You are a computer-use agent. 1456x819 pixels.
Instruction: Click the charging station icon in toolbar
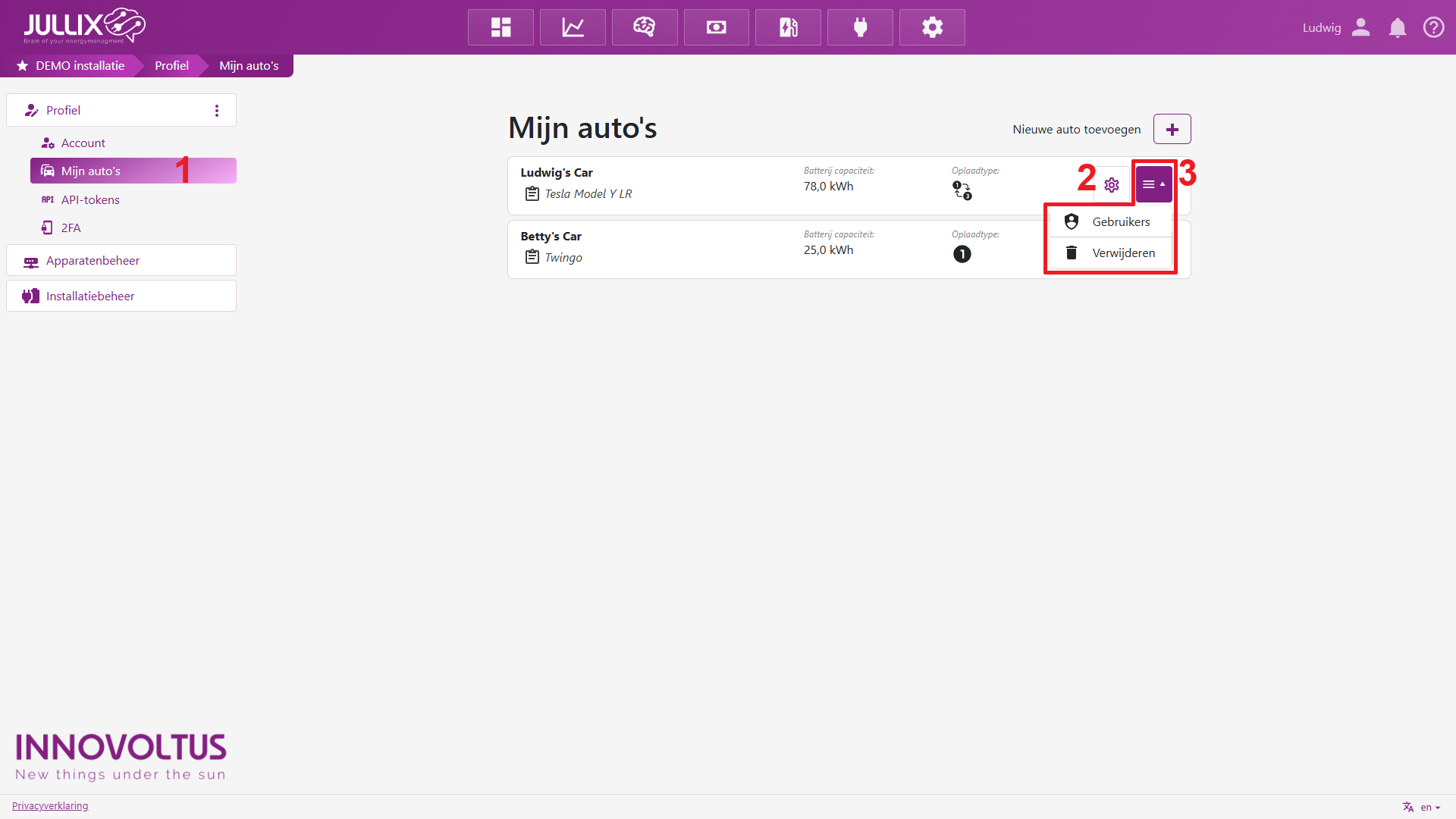(788, 27)
